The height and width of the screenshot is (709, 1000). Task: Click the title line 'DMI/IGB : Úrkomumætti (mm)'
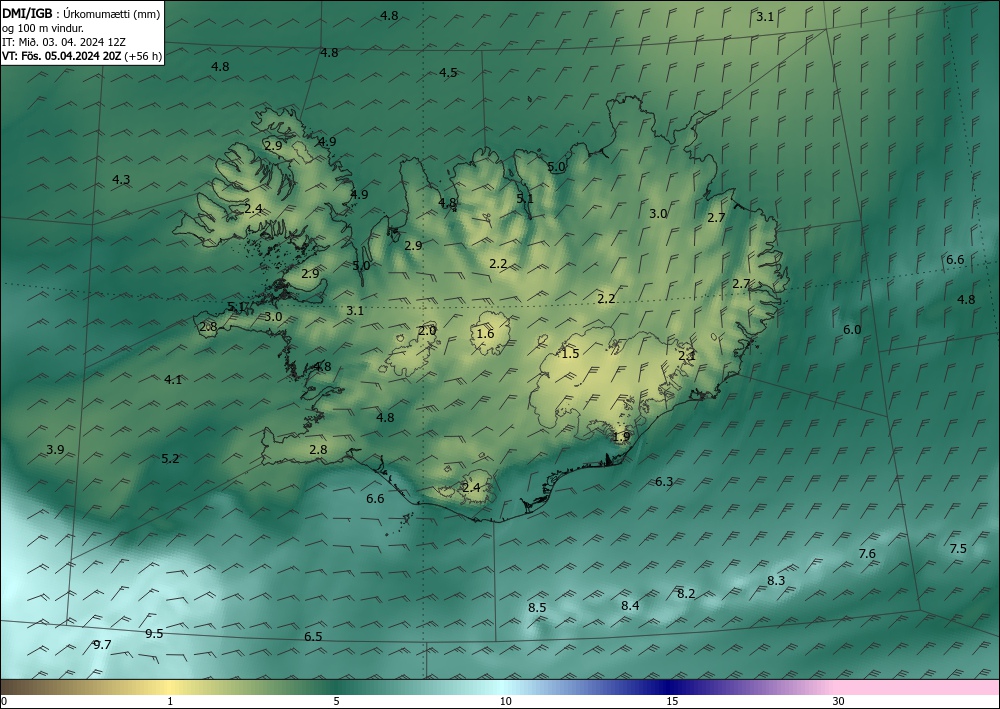81,14
